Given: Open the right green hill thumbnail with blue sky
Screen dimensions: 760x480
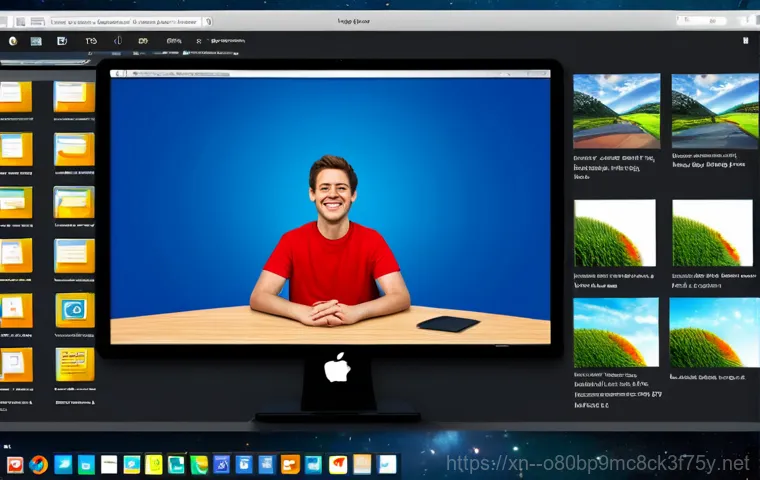Looking at the screenshot, I should coord(714,333).
